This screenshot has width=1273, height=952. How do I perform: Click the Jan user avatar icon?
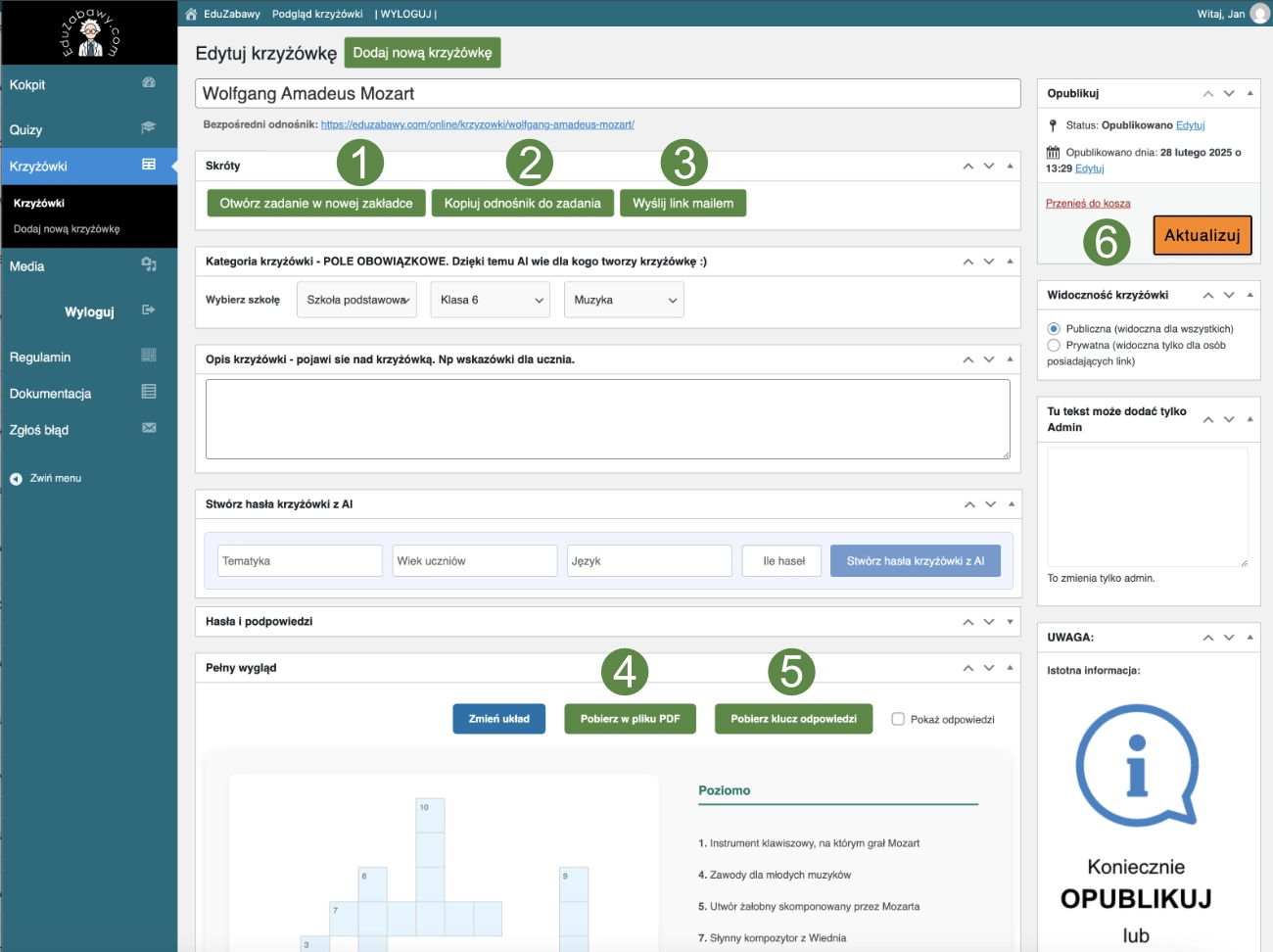[1259, 14]
